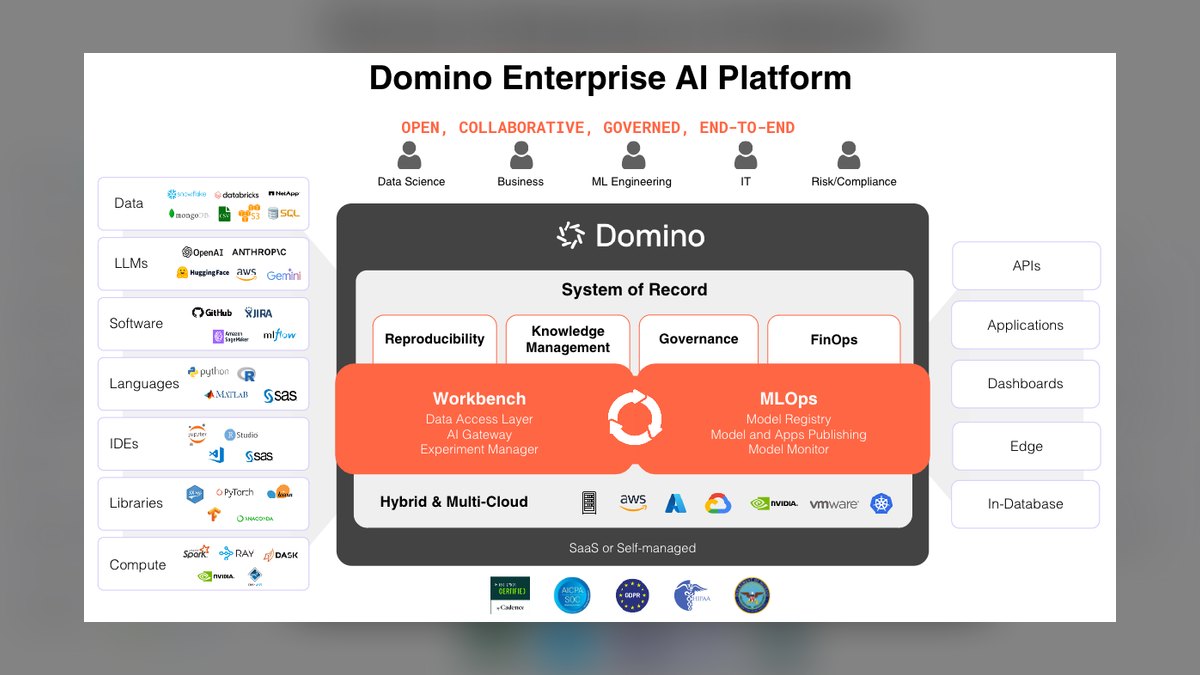1200x675 pixels.
Task: Click the "Experiment Manager" text
Action: [479, 450]
